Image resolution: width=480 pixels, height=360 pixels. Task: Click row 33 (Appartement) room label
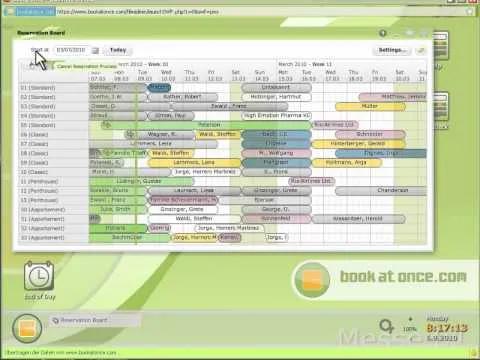42,238
